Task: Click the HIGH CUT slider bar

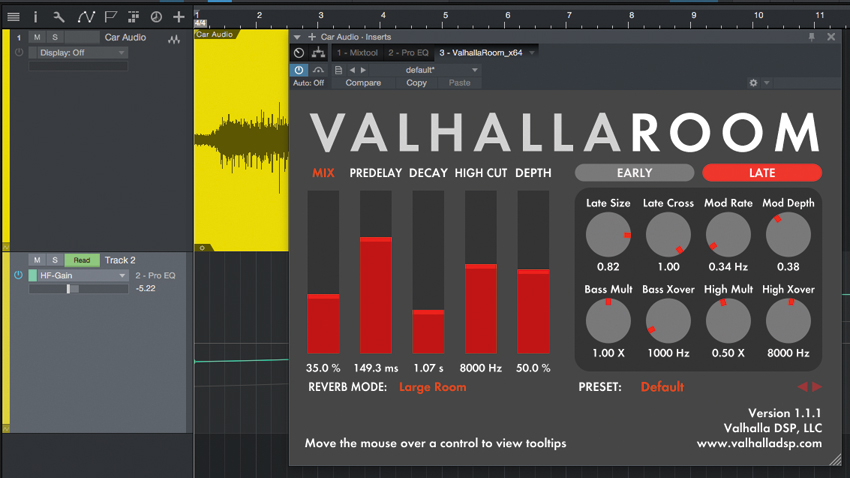Action: [x=481, y=272]
